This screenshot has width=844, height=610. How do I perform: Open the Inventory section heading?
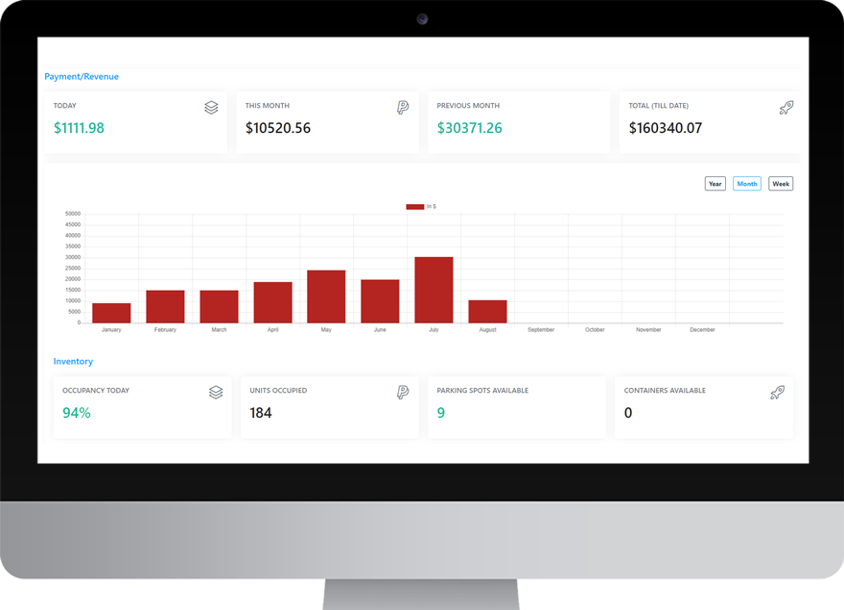pos(73,361)
